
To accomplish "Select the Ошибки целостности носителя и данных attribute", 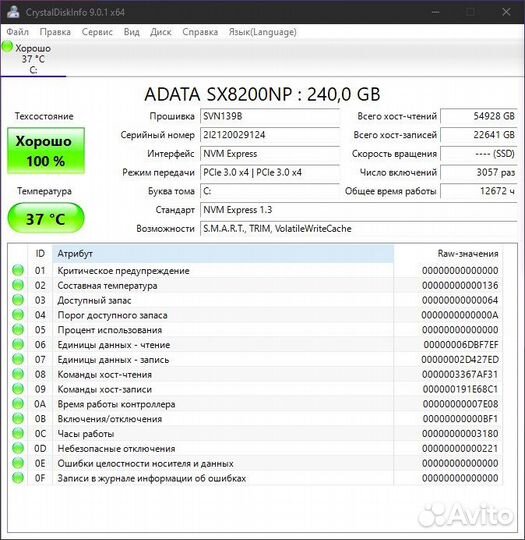I will click(x=145, y=463).
